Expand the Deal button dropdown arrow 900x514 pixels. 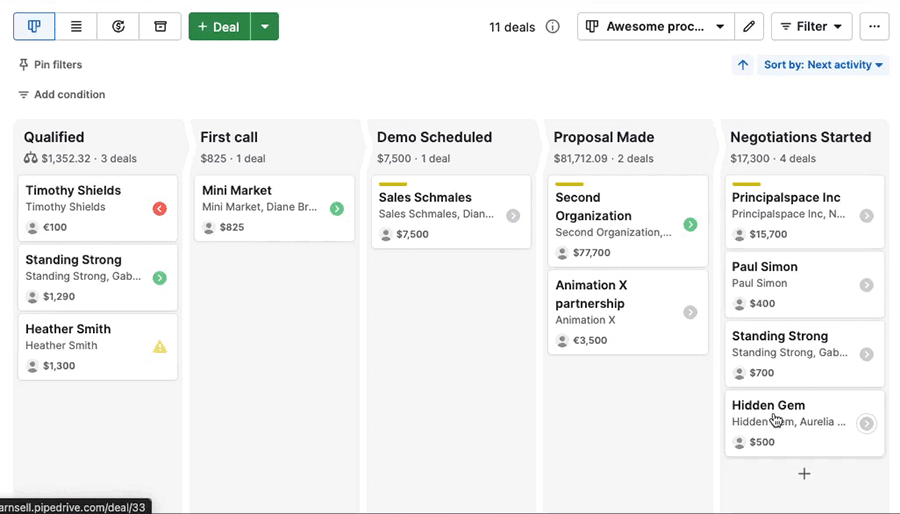click(264, 27)
